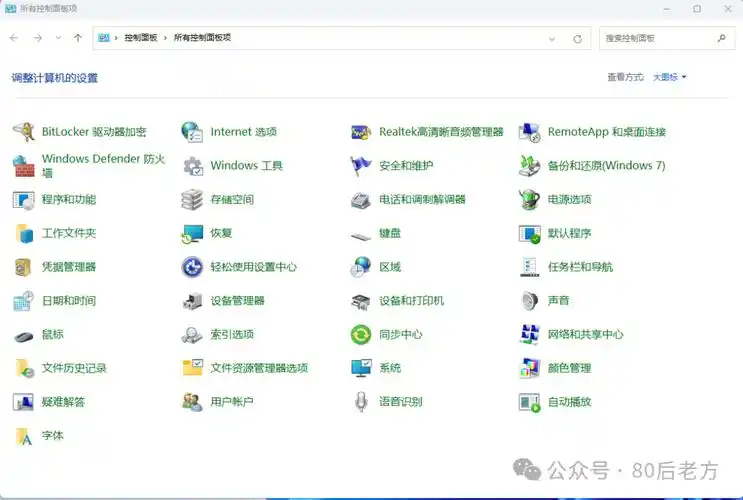Open the 语音识别 microphone icon

coord(361,402)
